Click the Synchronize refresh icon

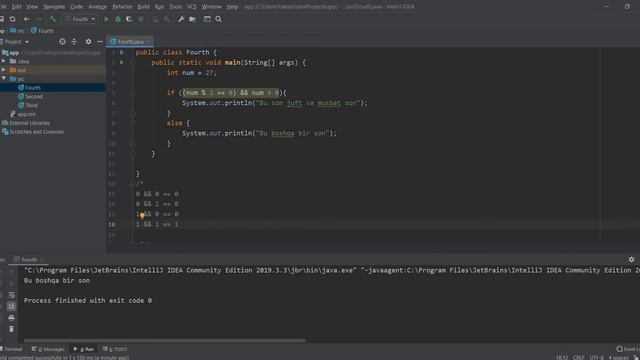click(13, 19)
